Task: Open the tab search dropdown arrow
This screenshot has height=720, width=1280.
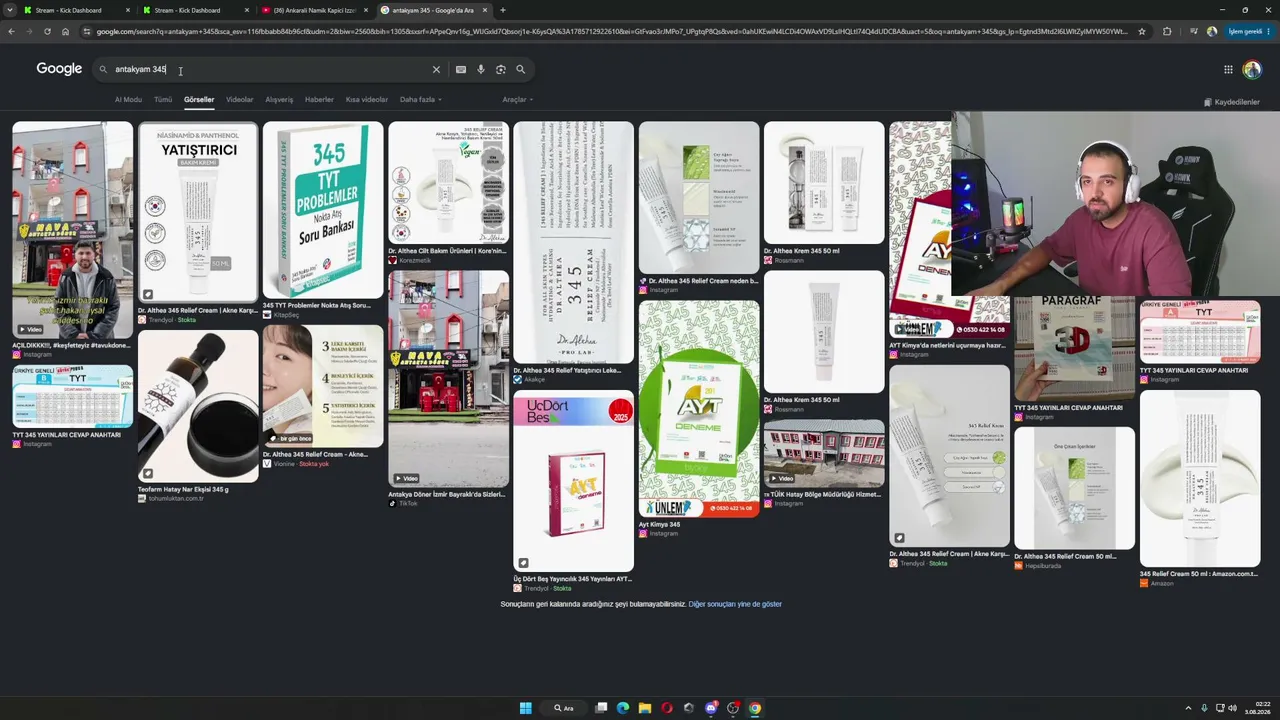Action: (x=10, y=10)
